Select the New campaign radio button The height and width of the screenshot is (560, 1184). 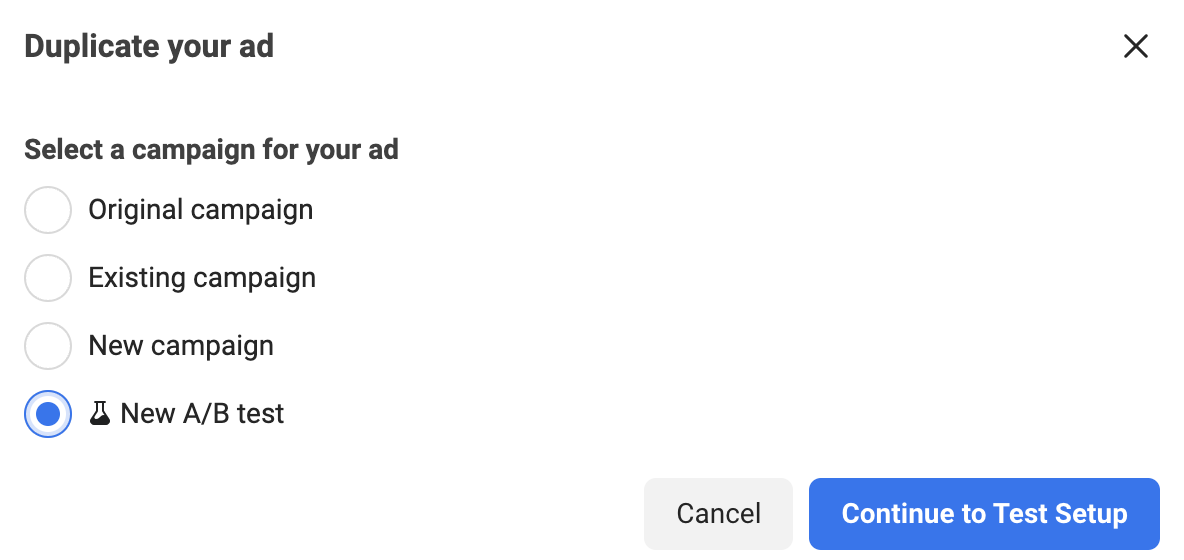coord(48,346)
